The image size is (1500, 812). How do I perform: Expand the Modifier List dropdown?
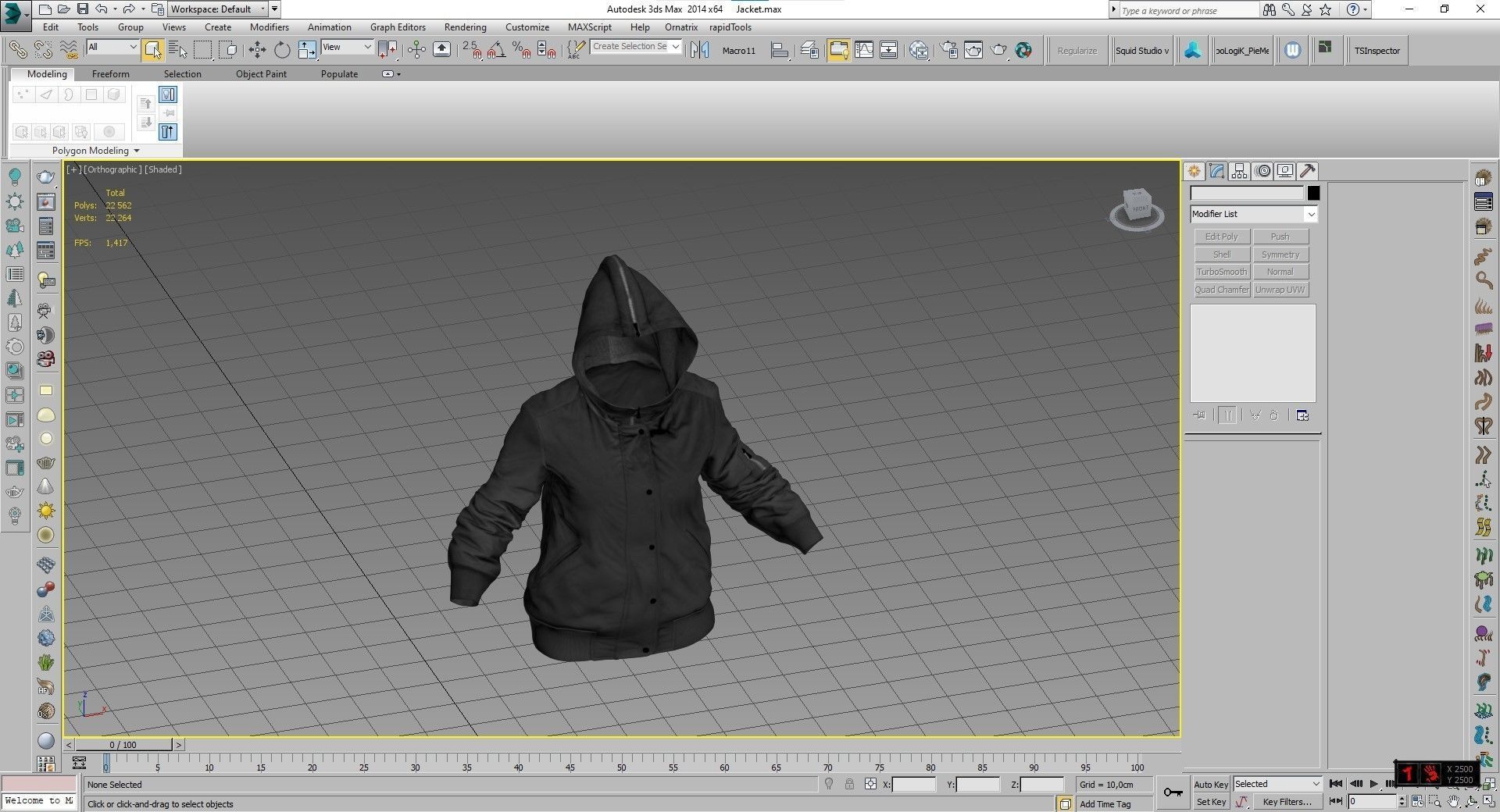tap(1254, 214)
